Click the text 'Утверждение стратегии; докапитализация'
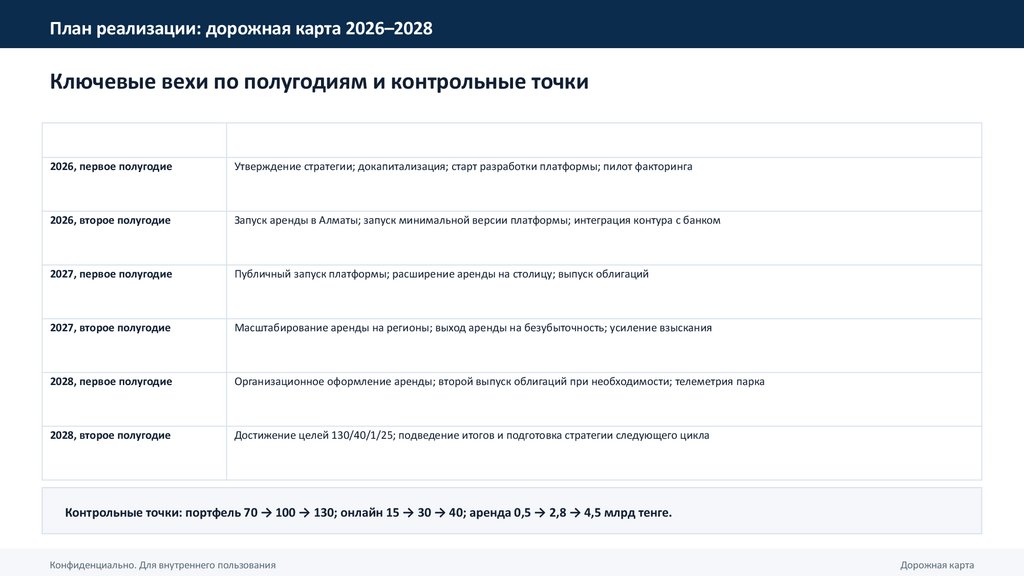 click(x=340, y=167)
